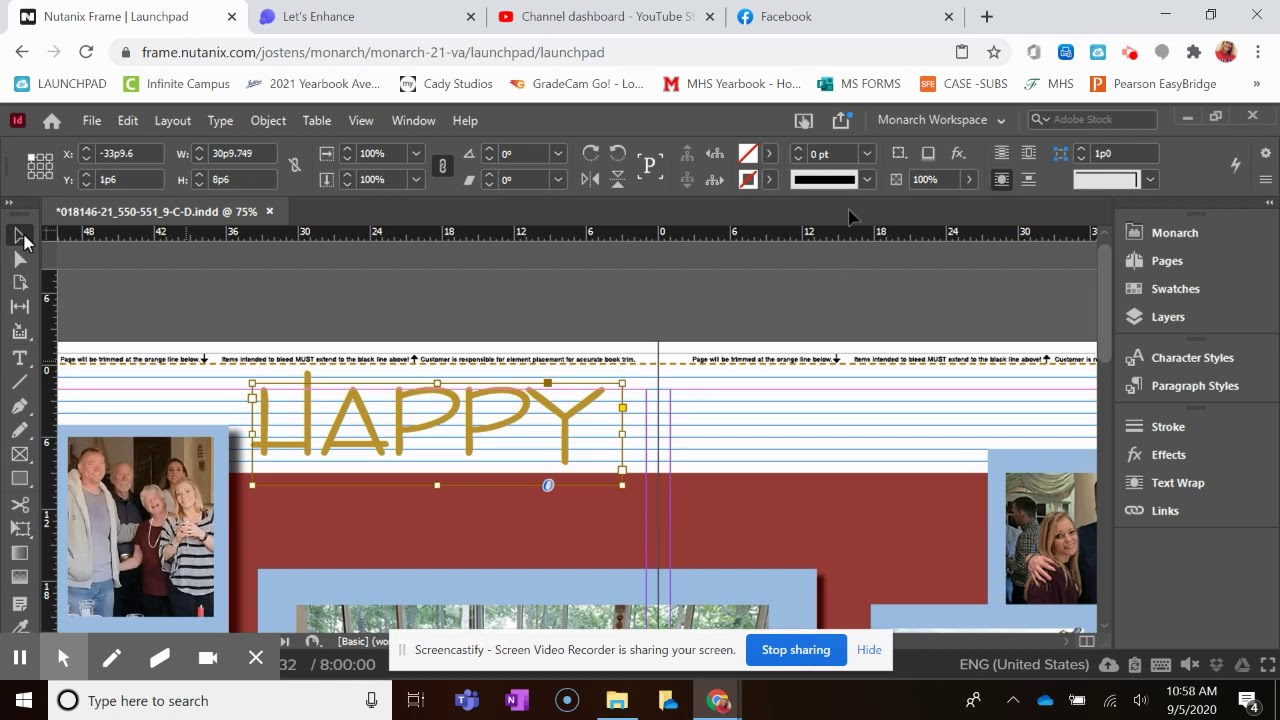The height and width of the screenshot is (720, 1280).
Task: Open the drop shadow effects fx icon
Action: (x=958, y=153)
